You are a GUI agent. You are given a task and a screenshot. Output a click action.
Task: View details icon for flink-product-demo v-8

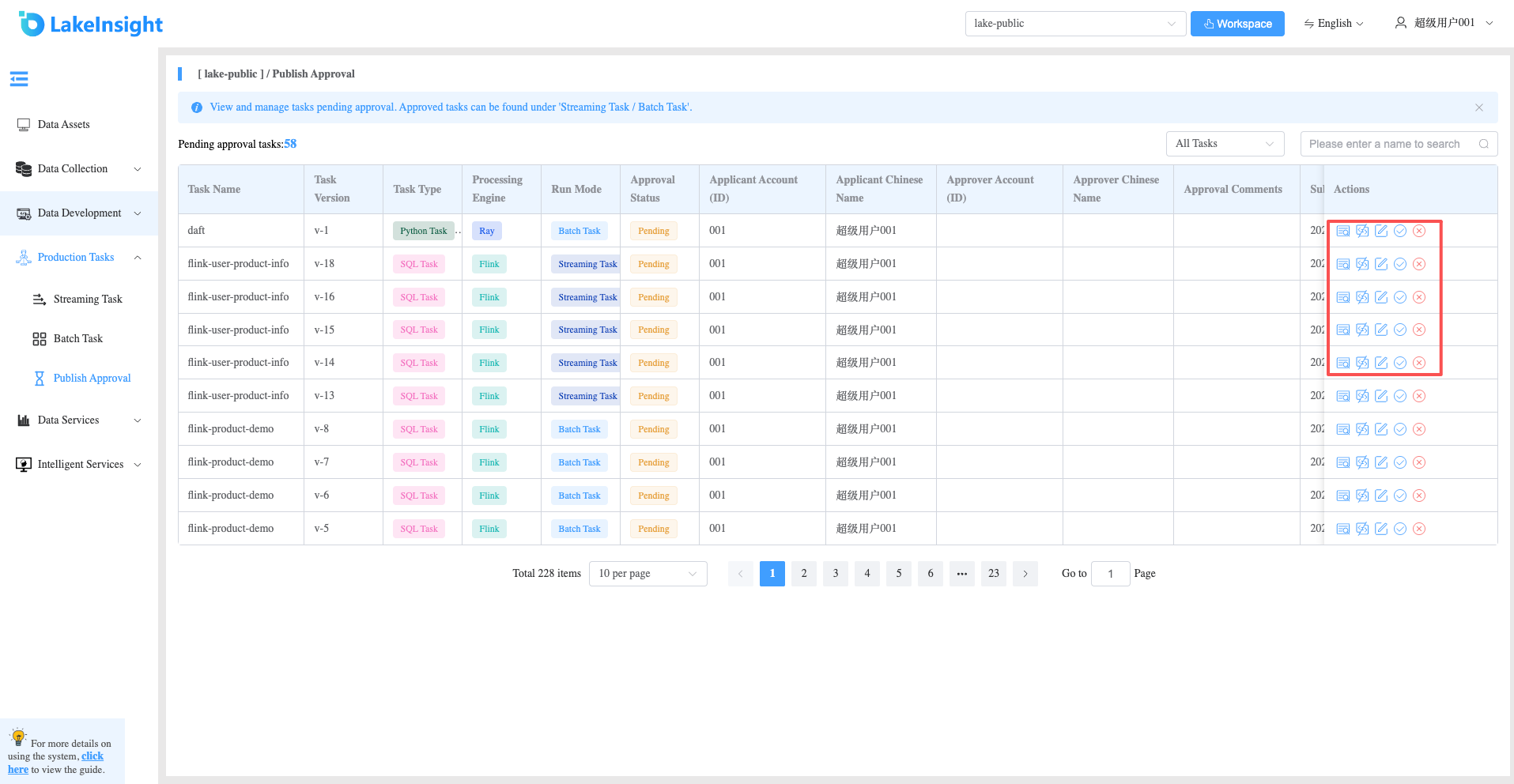tap(1343, 429)
